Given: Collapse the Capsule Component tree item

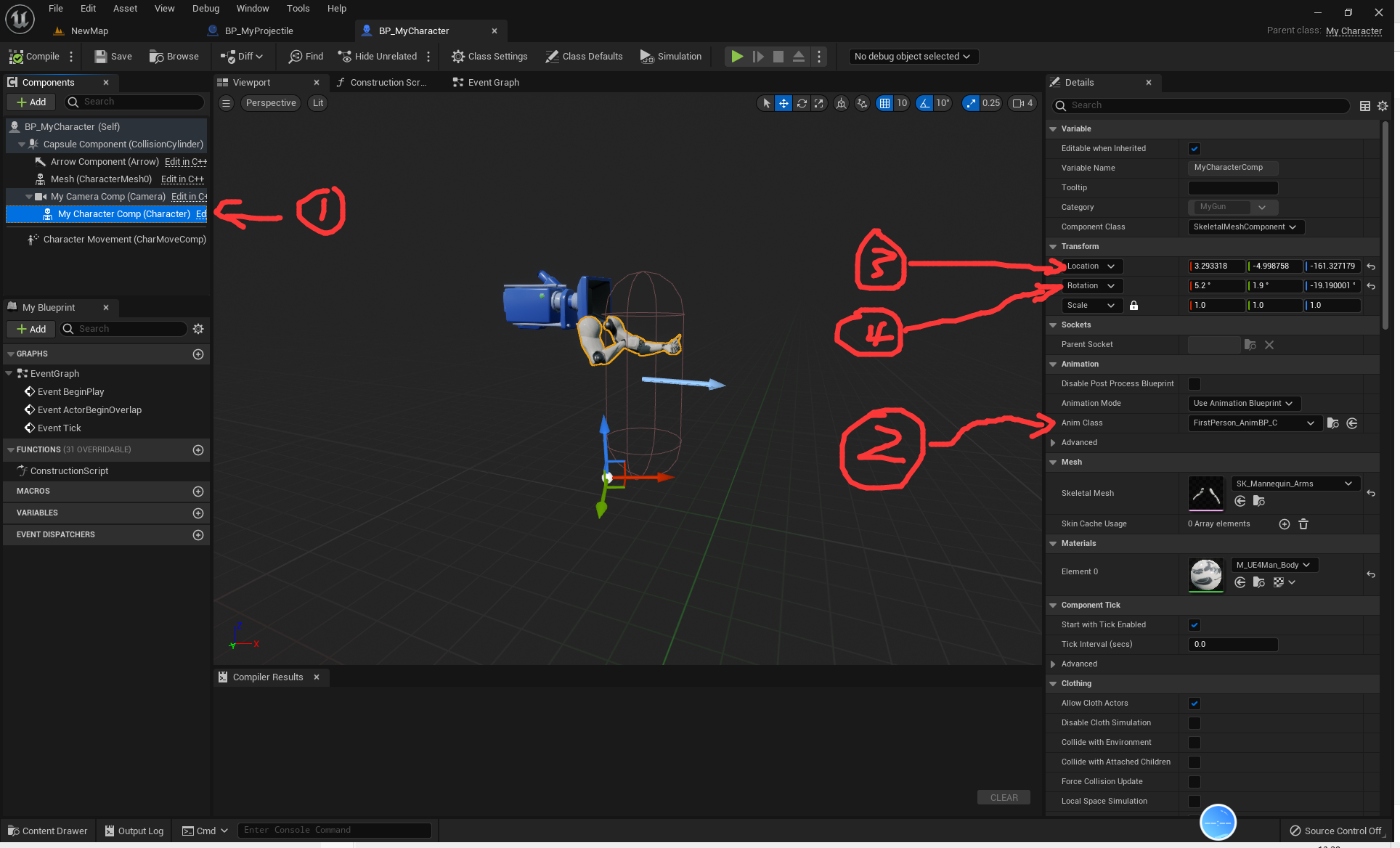Looking at the screenshot, I should (x=22, y=144).
